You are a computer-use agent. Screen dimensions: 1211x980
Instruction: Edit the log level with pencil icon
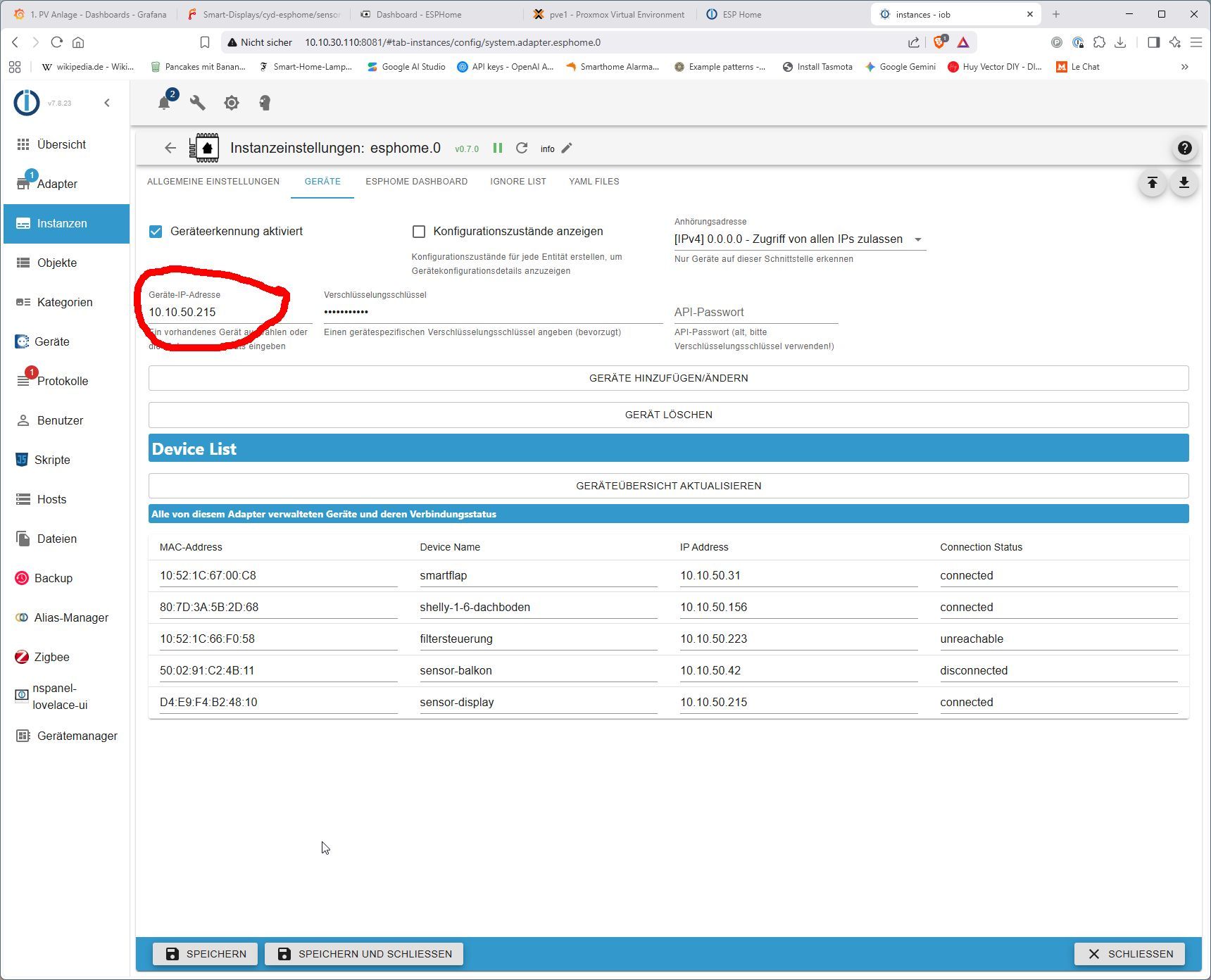[567, 148]
